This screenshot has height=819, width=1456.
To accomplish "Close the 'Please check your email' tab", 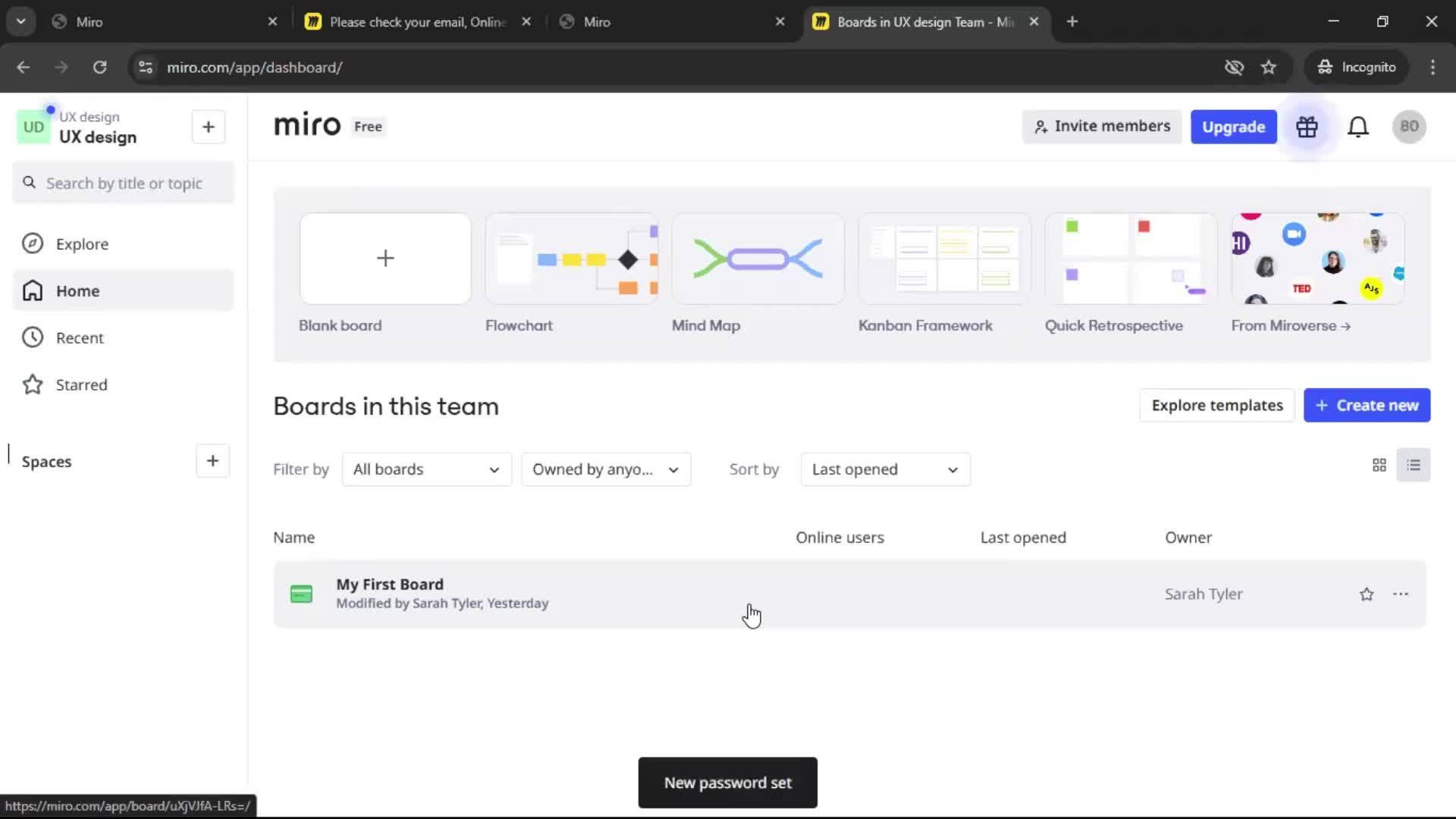I will coord(526,21).
